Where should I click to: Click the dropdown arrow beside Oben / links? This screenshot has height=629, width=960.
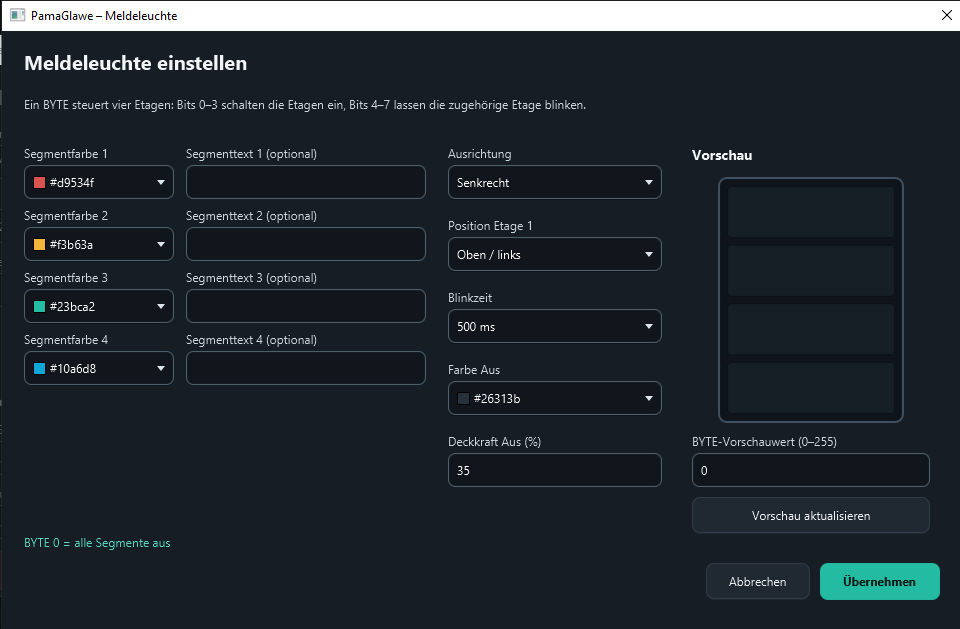[x=648, y=254]
